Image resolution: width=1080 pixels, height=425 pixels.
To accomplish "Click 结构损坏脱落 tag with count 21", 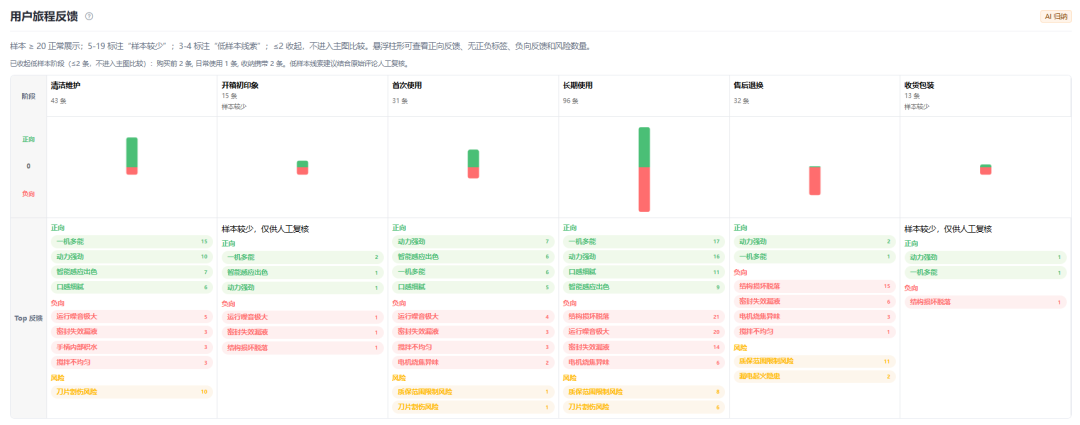I will [644, 317].
